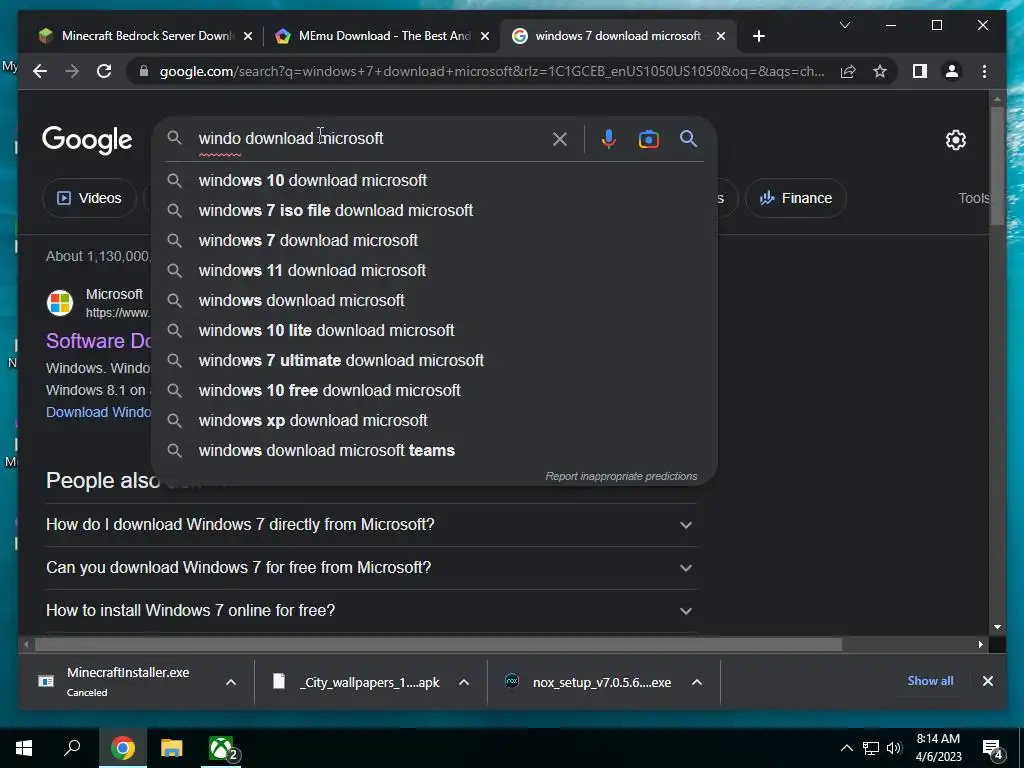Expand Can you download Windows 7 for free
Screen dimensions: 1024x768
point(370,568)
